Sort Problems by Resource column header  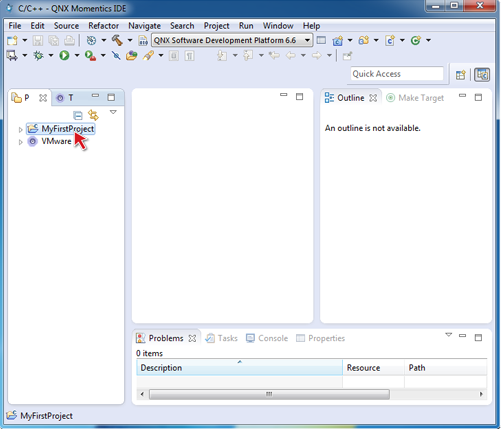[373, 368]
